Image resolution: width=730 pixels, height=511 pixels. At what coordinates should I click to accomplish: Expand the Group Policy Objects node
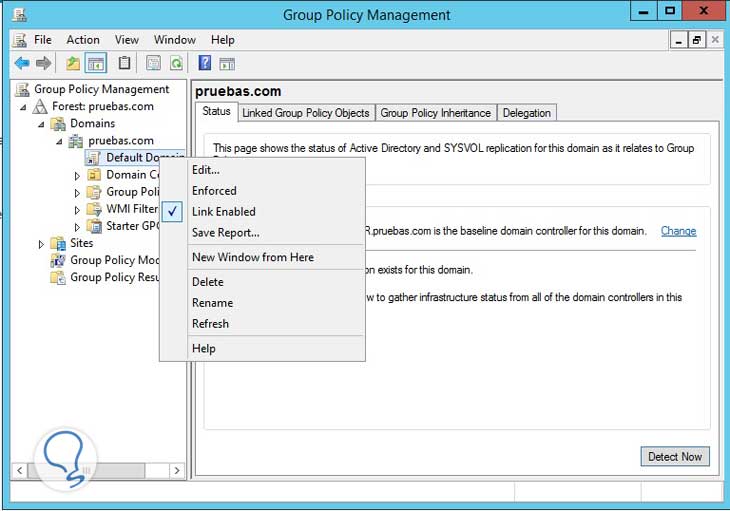coord(77,193)
